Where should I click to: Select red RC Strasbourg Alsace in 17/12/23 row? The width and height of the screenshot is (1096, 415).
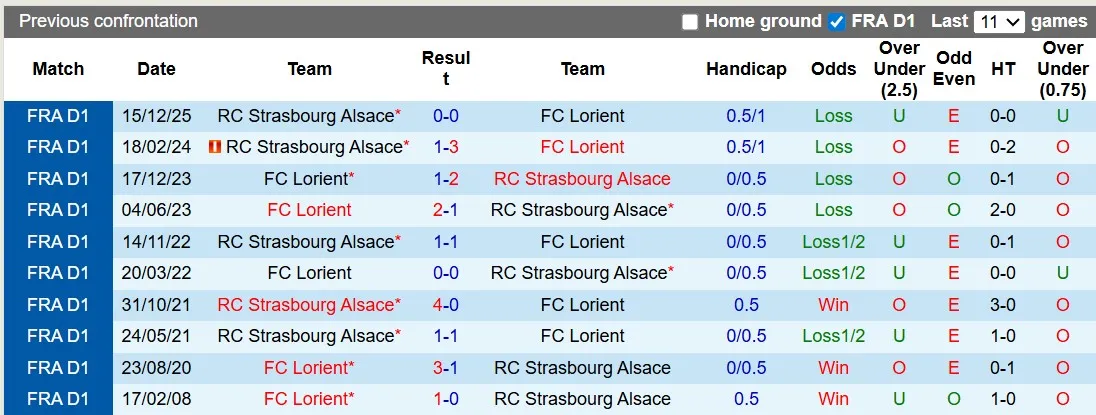(582, 179)
